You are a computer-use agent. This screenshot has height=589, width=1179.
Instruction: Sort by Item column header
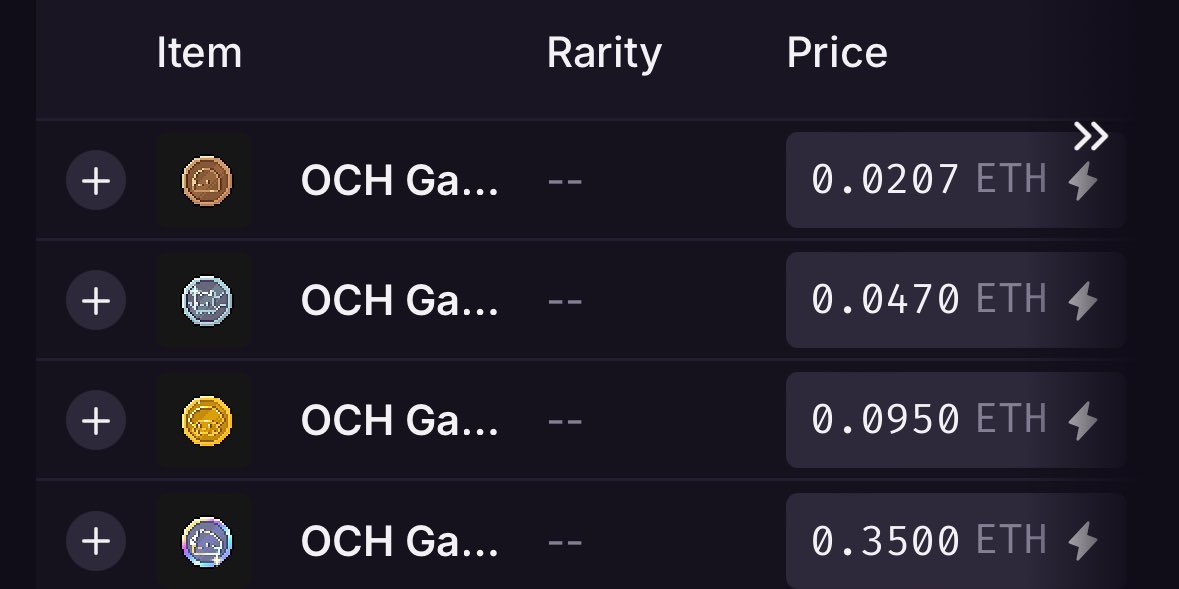(199, 53)
